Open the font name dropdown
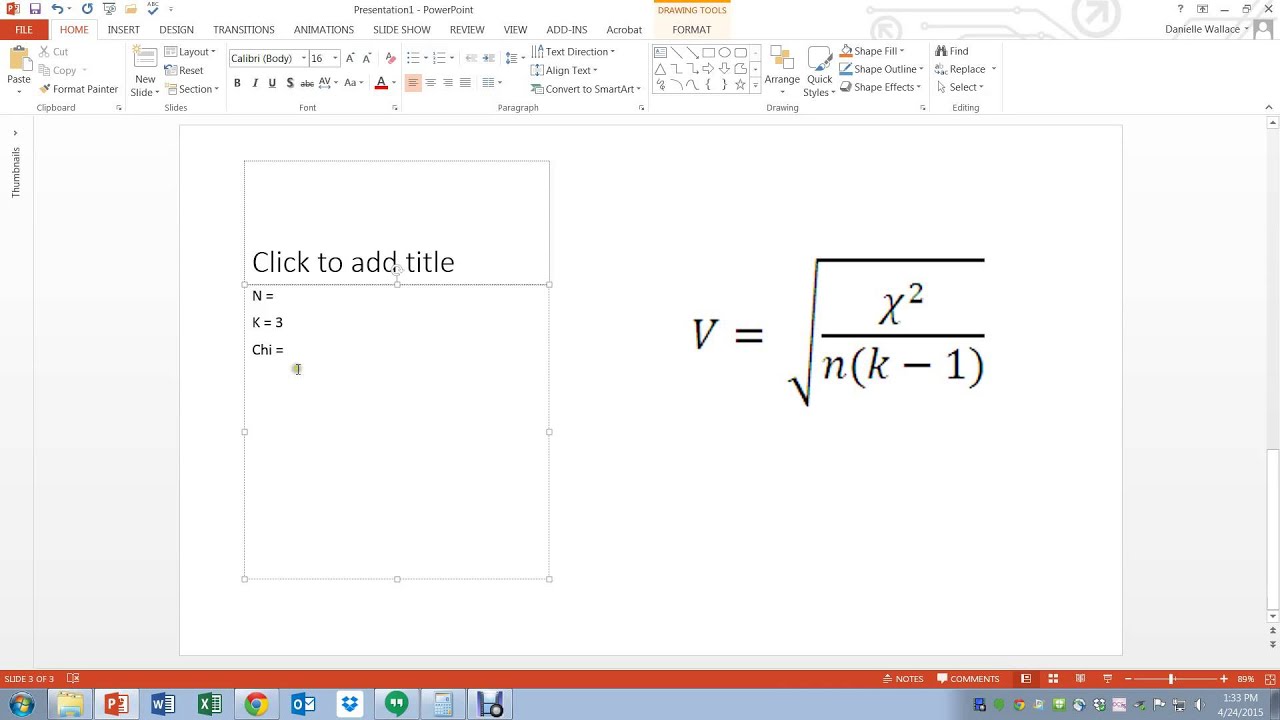 (304, 58)
